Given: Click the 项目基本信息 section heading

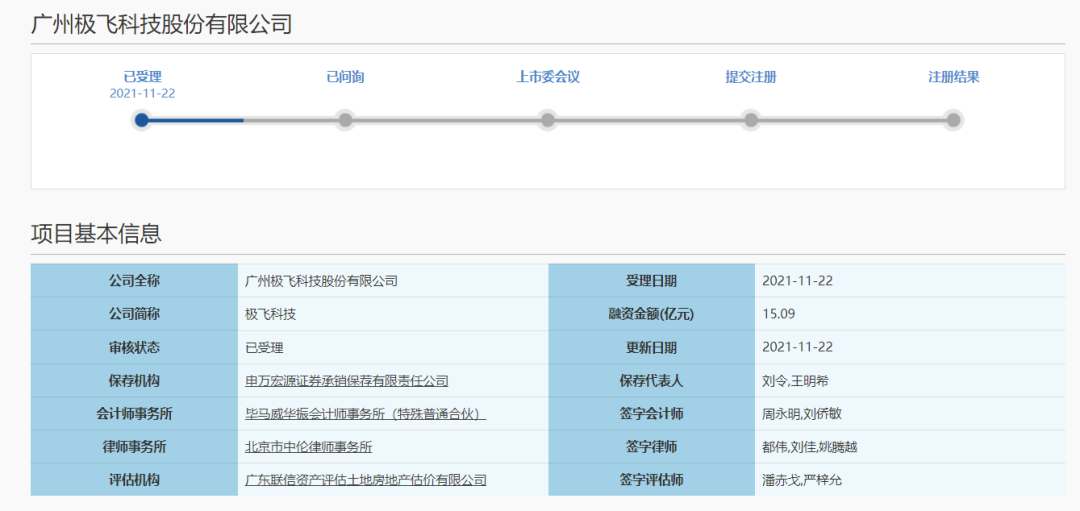Looking at the screenshot, I should click(96, 234).
